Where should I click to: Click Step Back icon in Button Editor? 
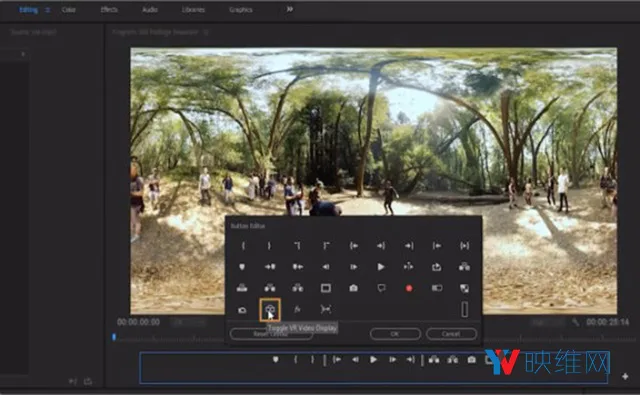point(326,267)
